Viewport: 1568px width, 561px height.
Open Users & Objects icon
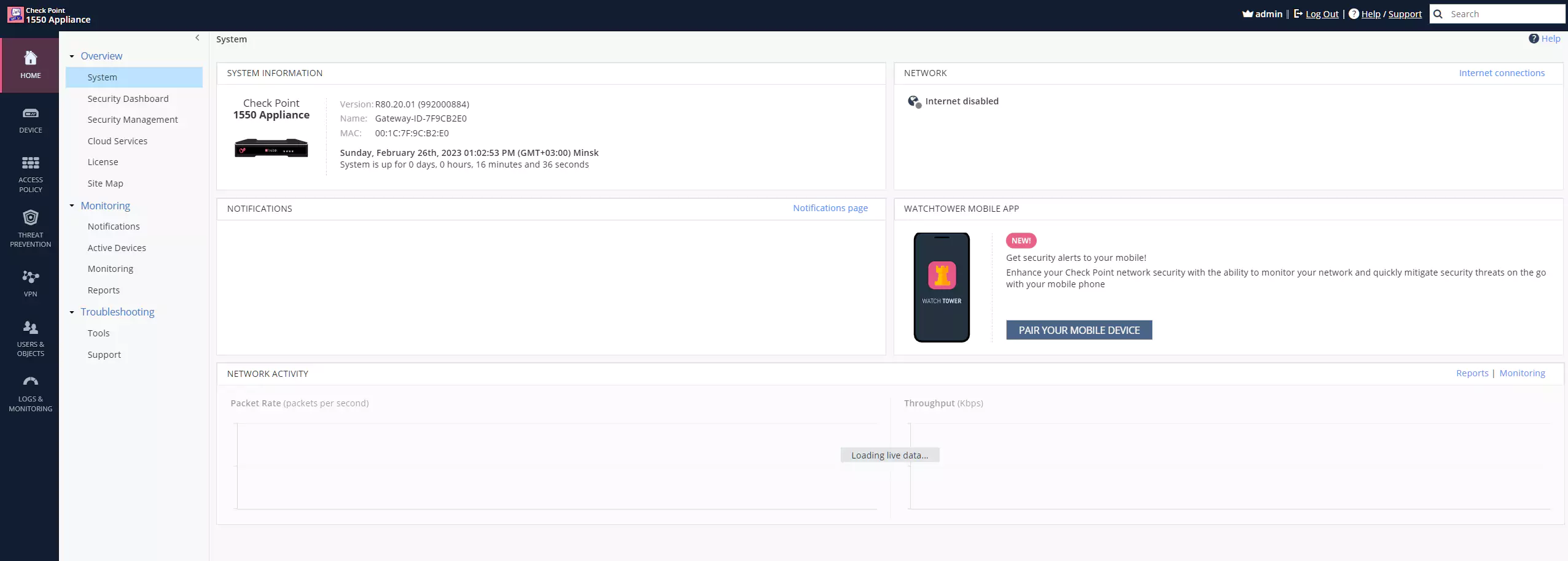pyautogui.click(x=30, y=328)
